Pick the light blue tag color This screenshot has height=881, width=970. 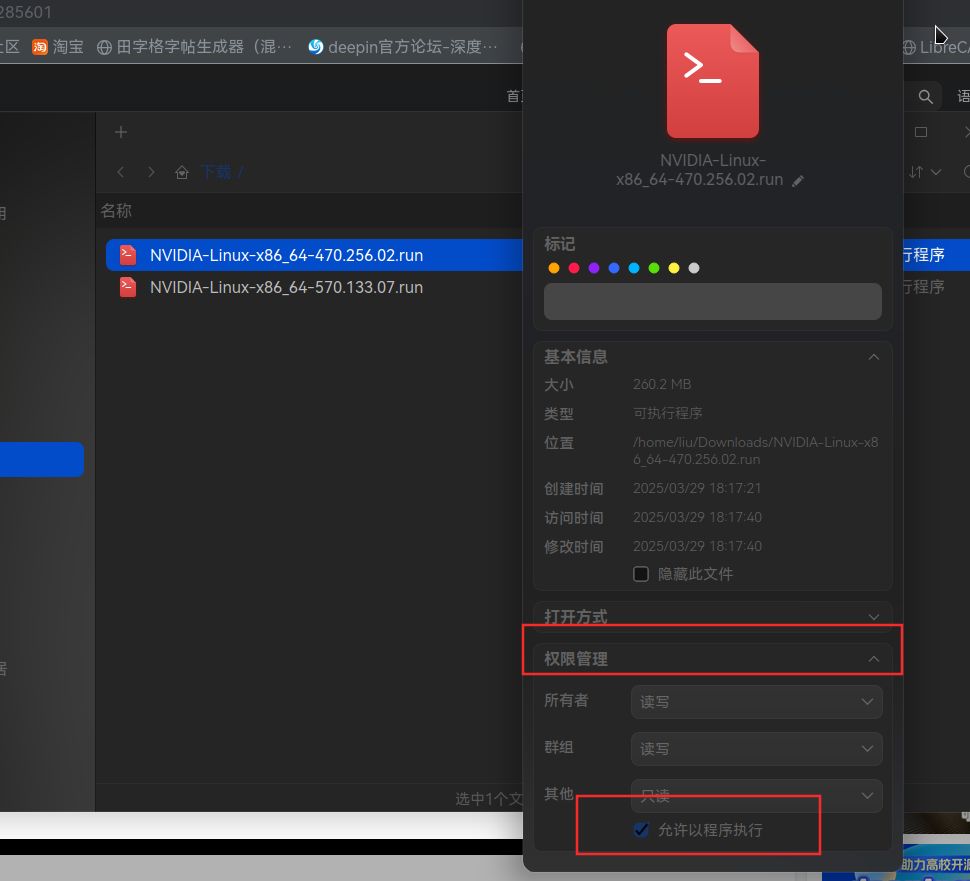point(634,268)
